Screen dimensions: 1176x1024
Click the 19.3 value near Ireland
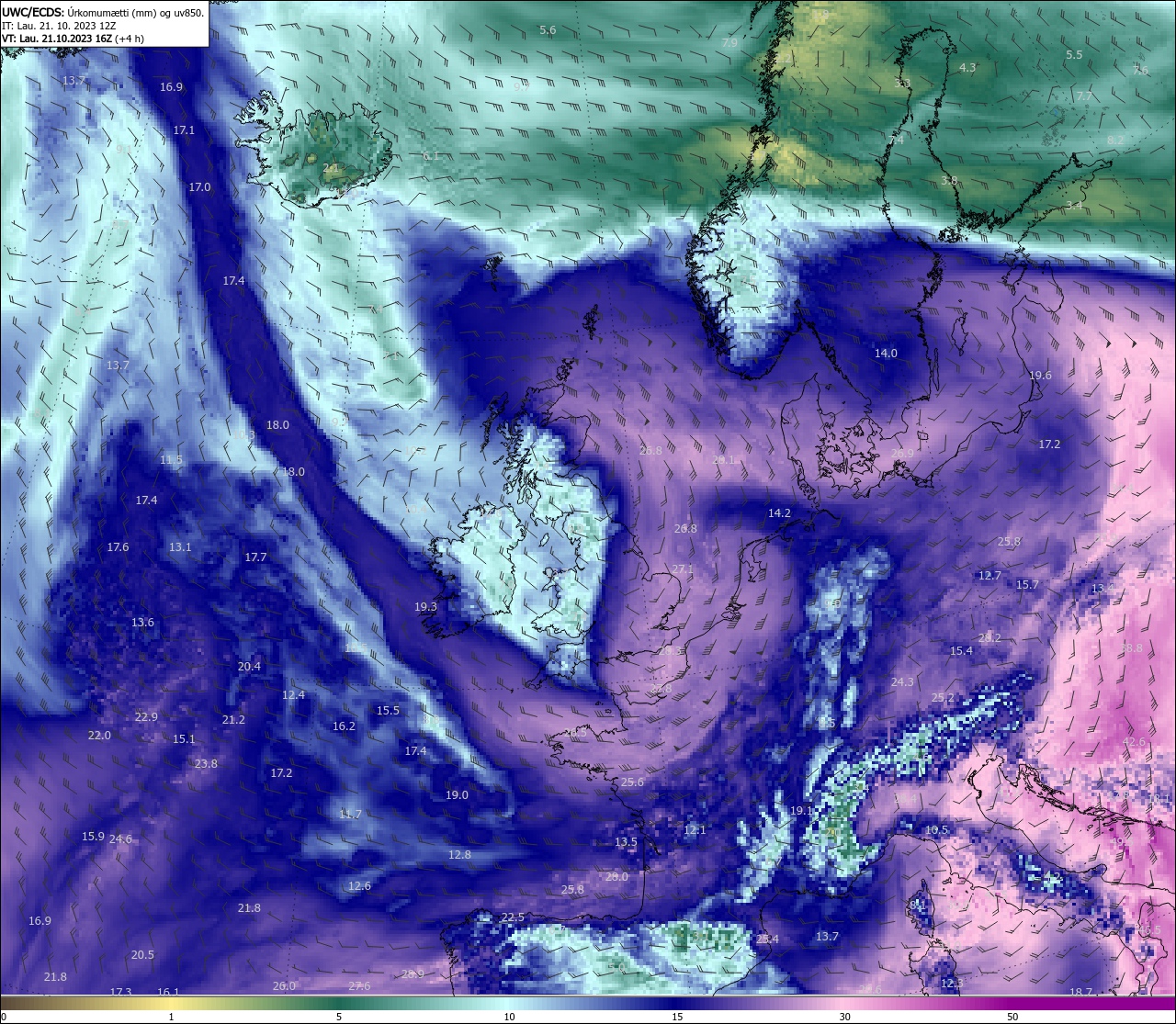coord(425,606)
